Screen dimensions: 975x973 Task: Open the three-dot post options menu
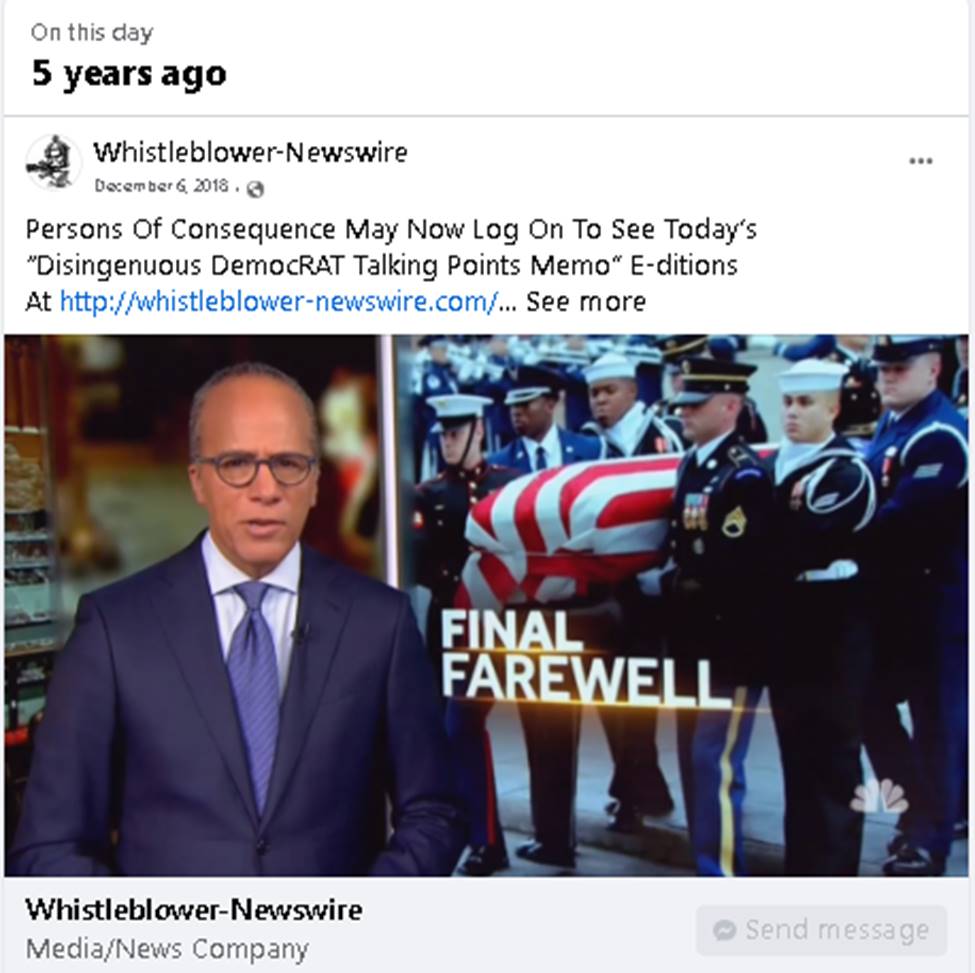pos(920,161)
